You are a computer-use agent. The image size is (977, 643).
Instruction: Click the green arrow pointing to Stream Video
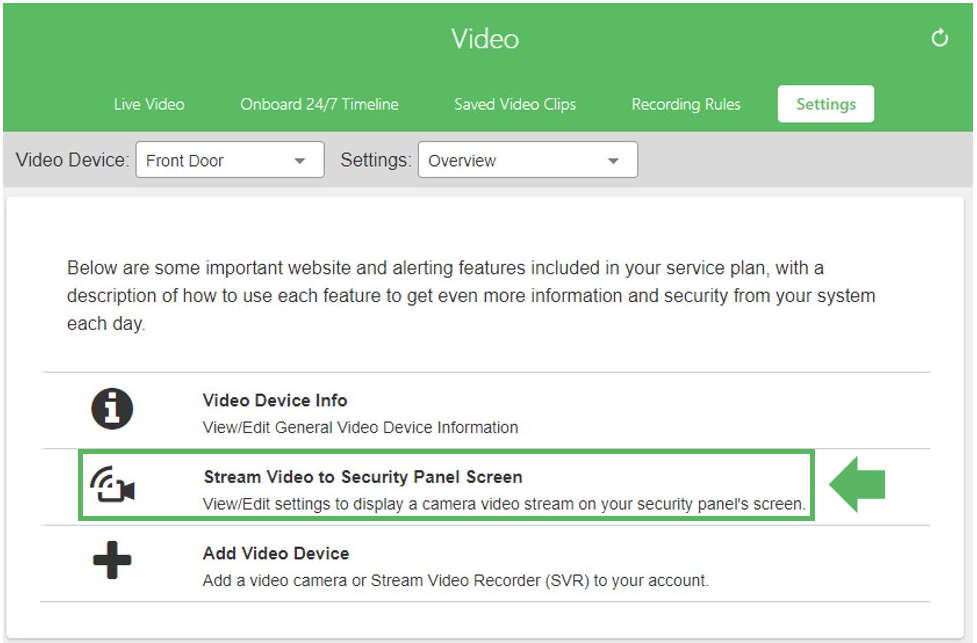857,484
